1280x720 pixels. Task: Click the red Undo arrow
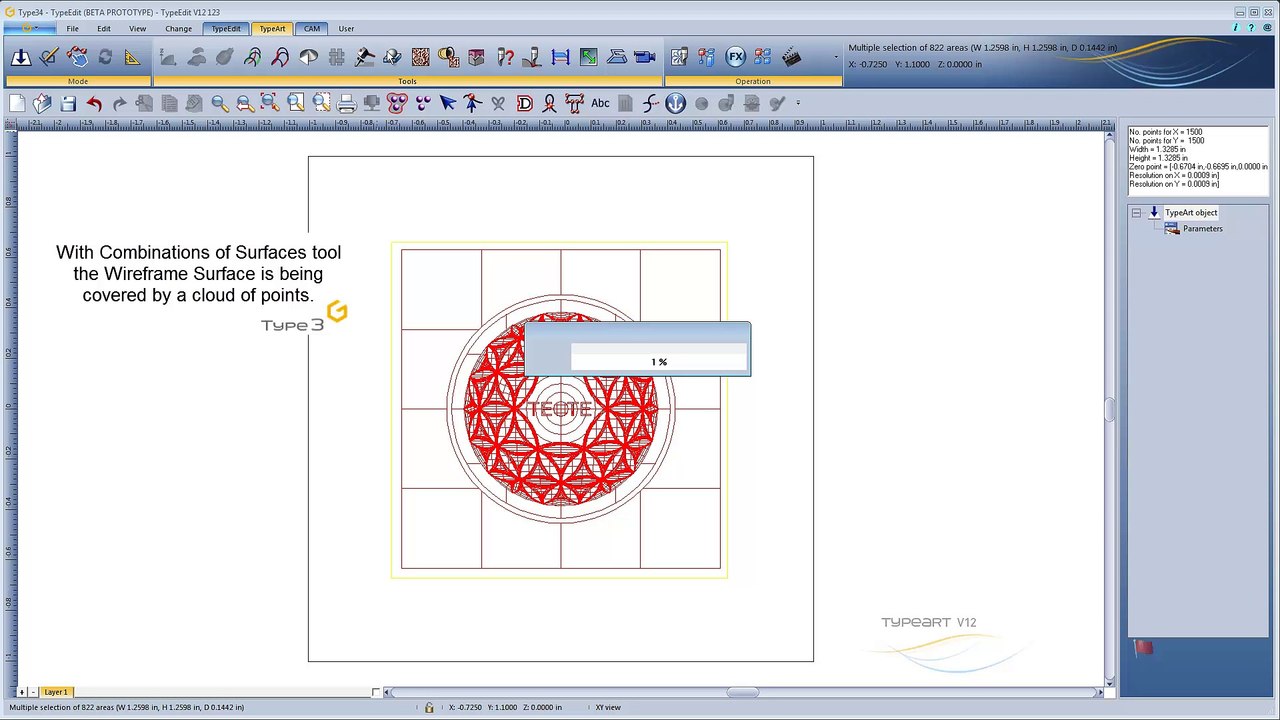point(94,103)
